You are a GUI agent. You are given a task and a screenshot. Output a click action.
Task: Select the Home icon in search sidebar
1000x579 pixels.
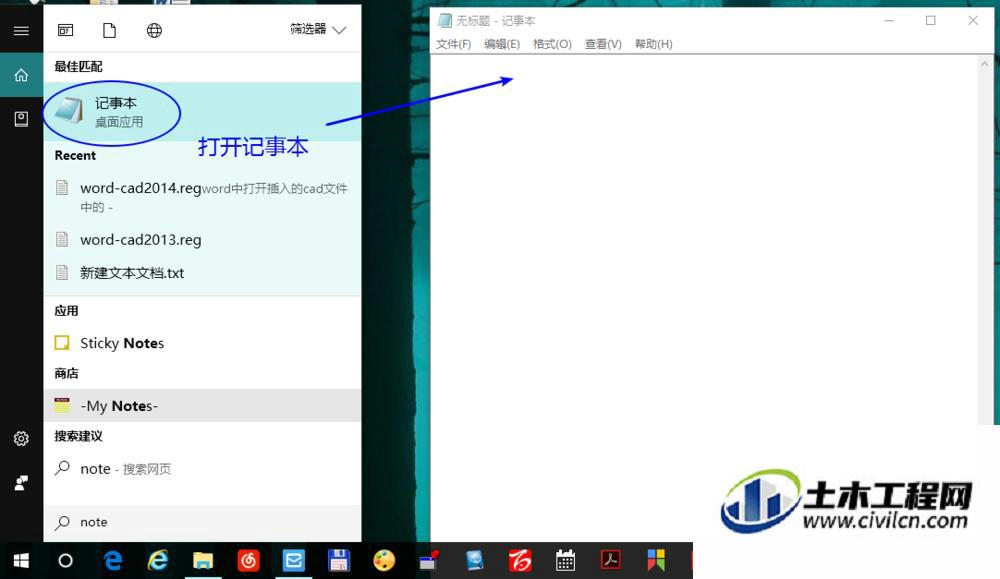[21, 75]
